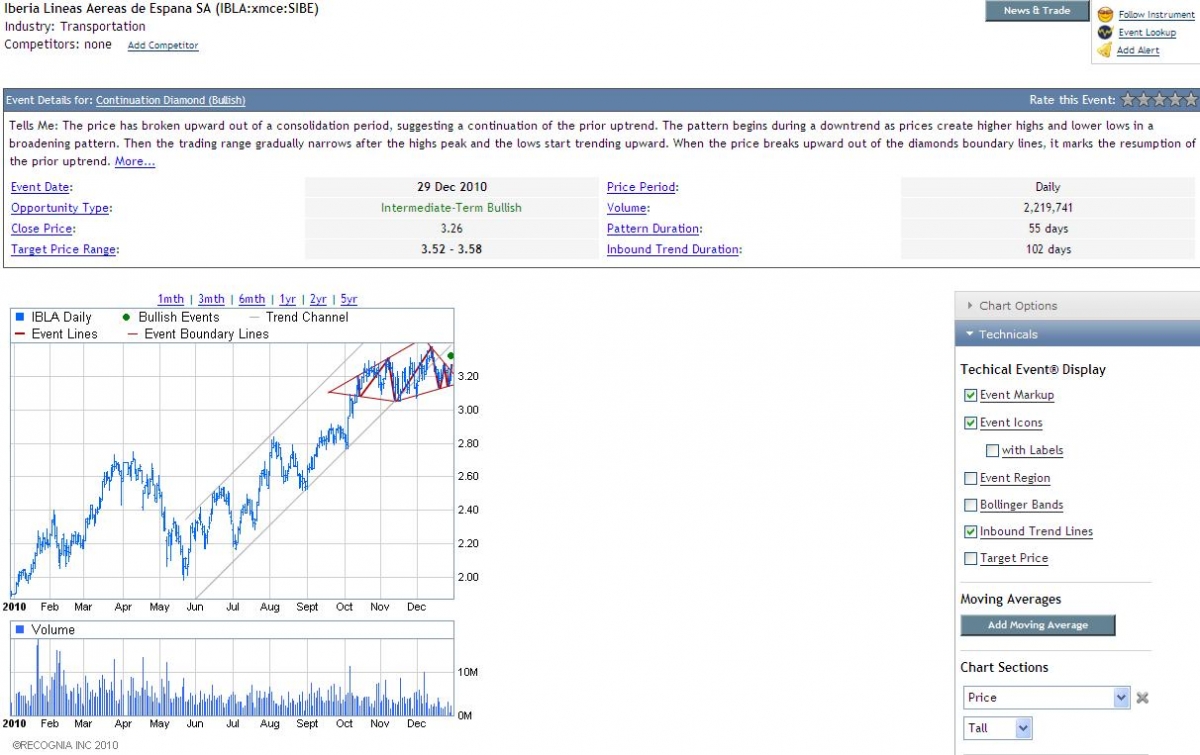The height and width of the screenshot is (755, 1200).
Task: Click the Add Alert bell icon
Action: [1105, 50]
